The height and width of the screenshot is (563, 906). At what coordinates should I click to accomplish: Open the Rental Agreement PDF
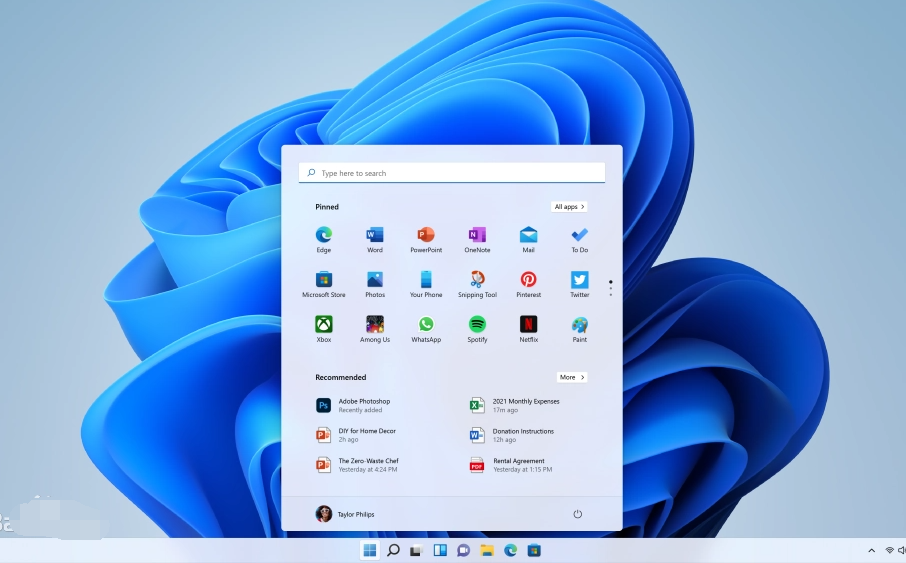tap(520, 465)
